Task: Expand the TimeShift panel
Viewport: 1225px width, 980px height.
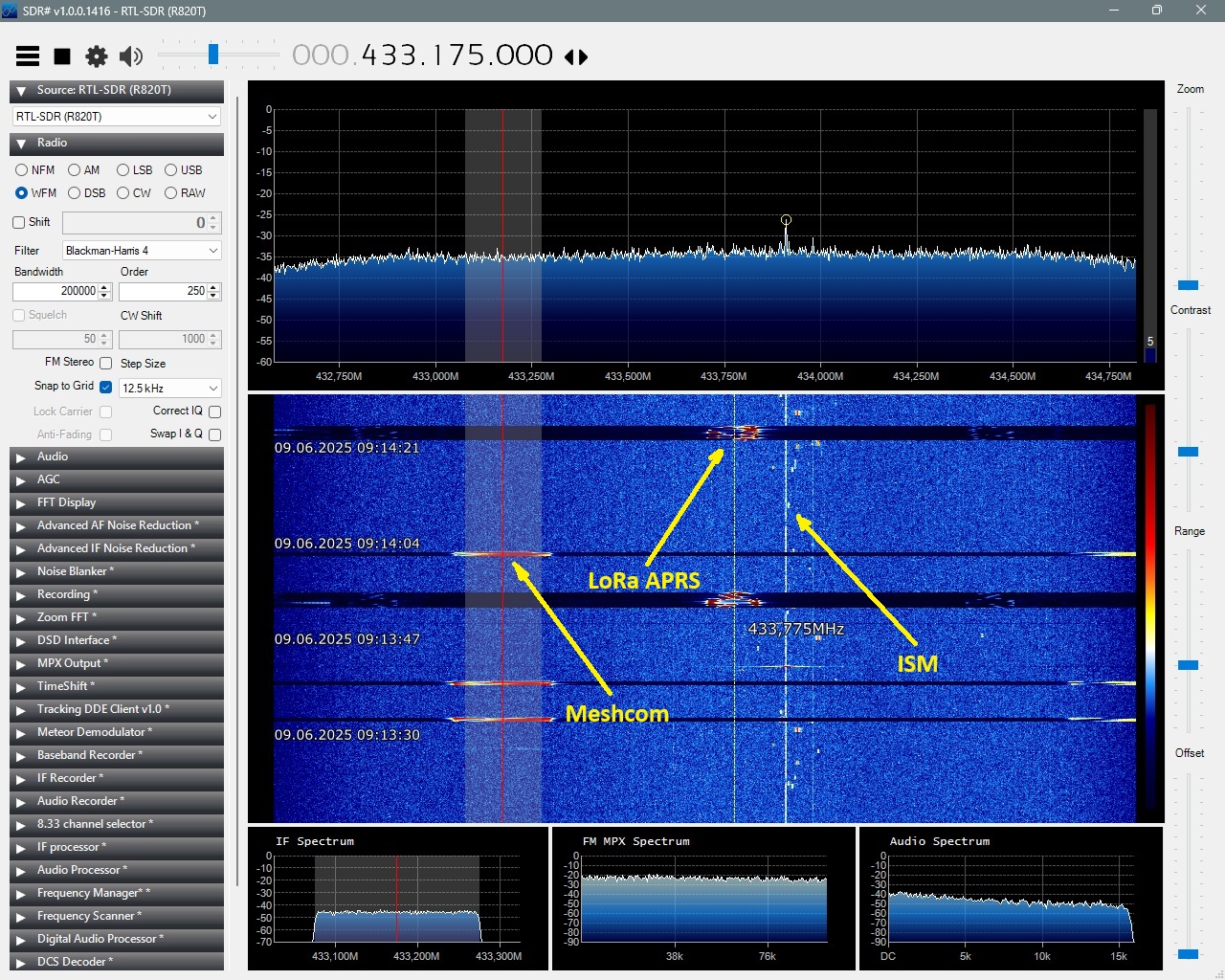Action: (117, 687)
